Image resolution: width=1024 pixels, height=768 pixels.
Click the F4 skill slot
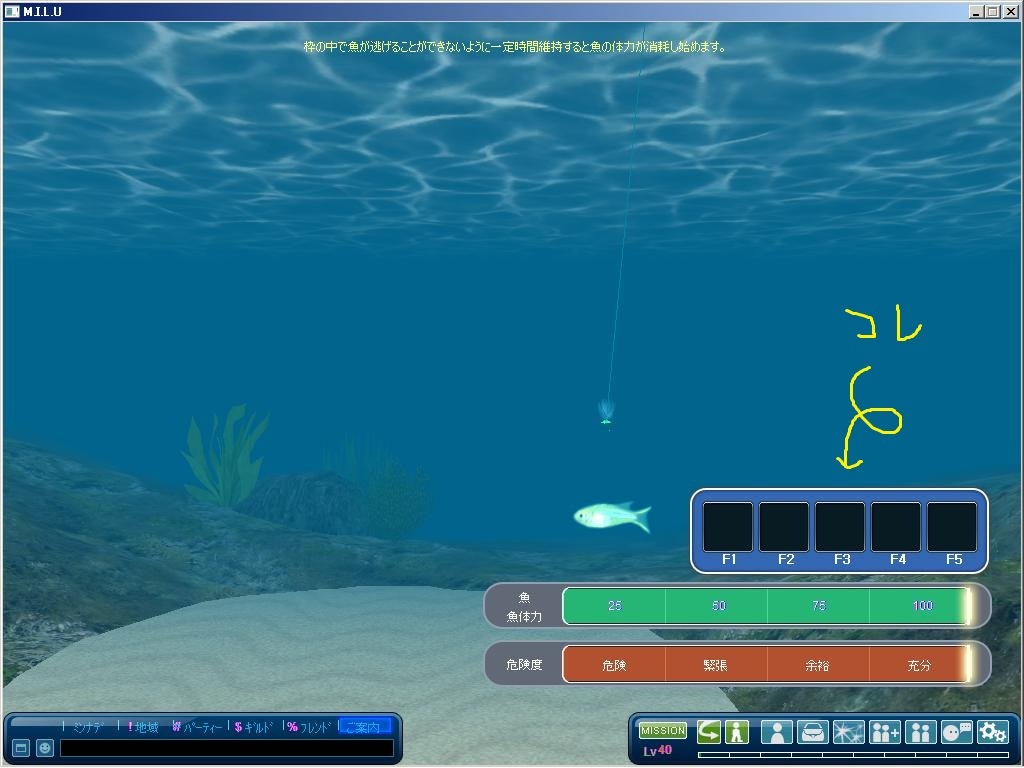tap(896, 527)
